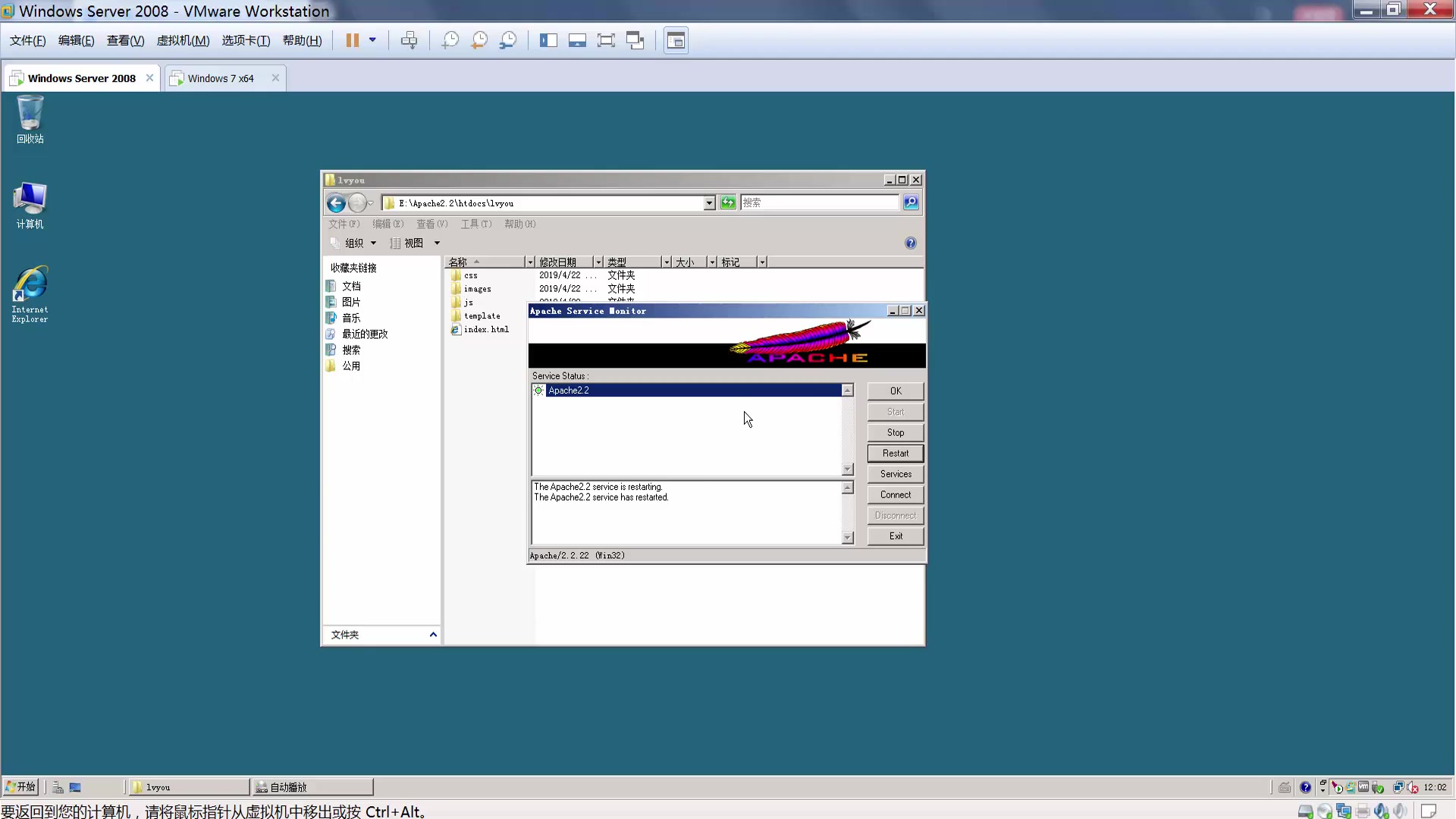The width and height of the screenshot is (1456, 819).
Task: Toggle the thumbnail bar view icon
Action: tap(577, 40)
